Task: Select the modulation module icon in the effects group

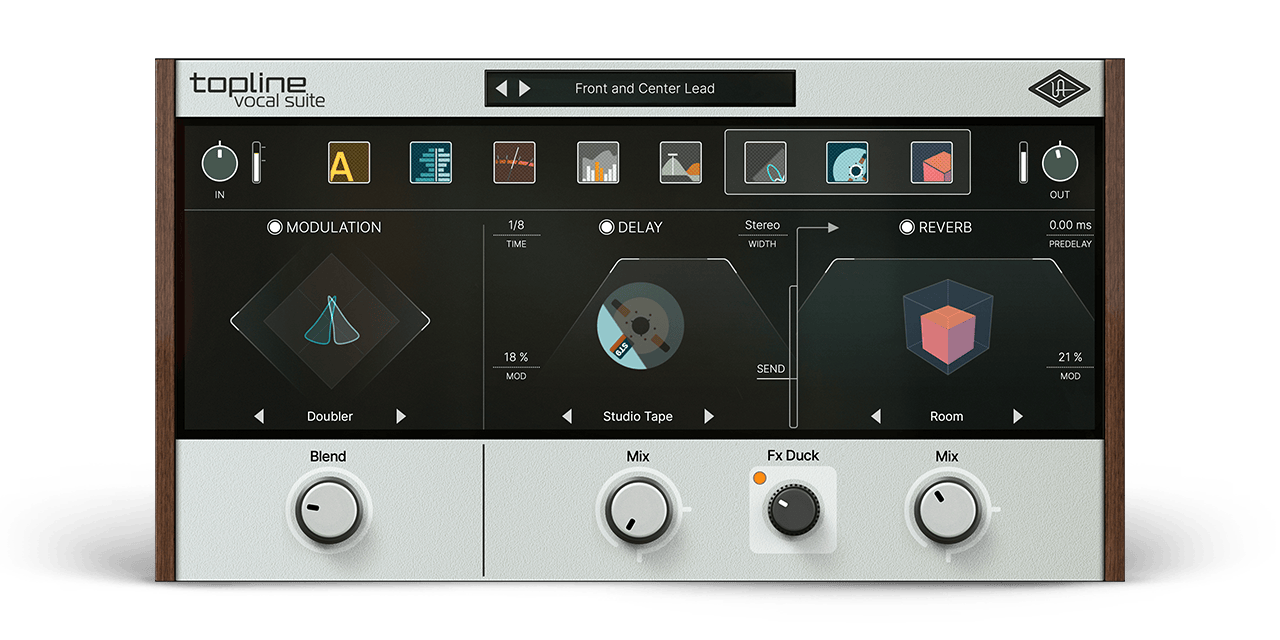Action: pyautogui.click(x=765, y=162)
